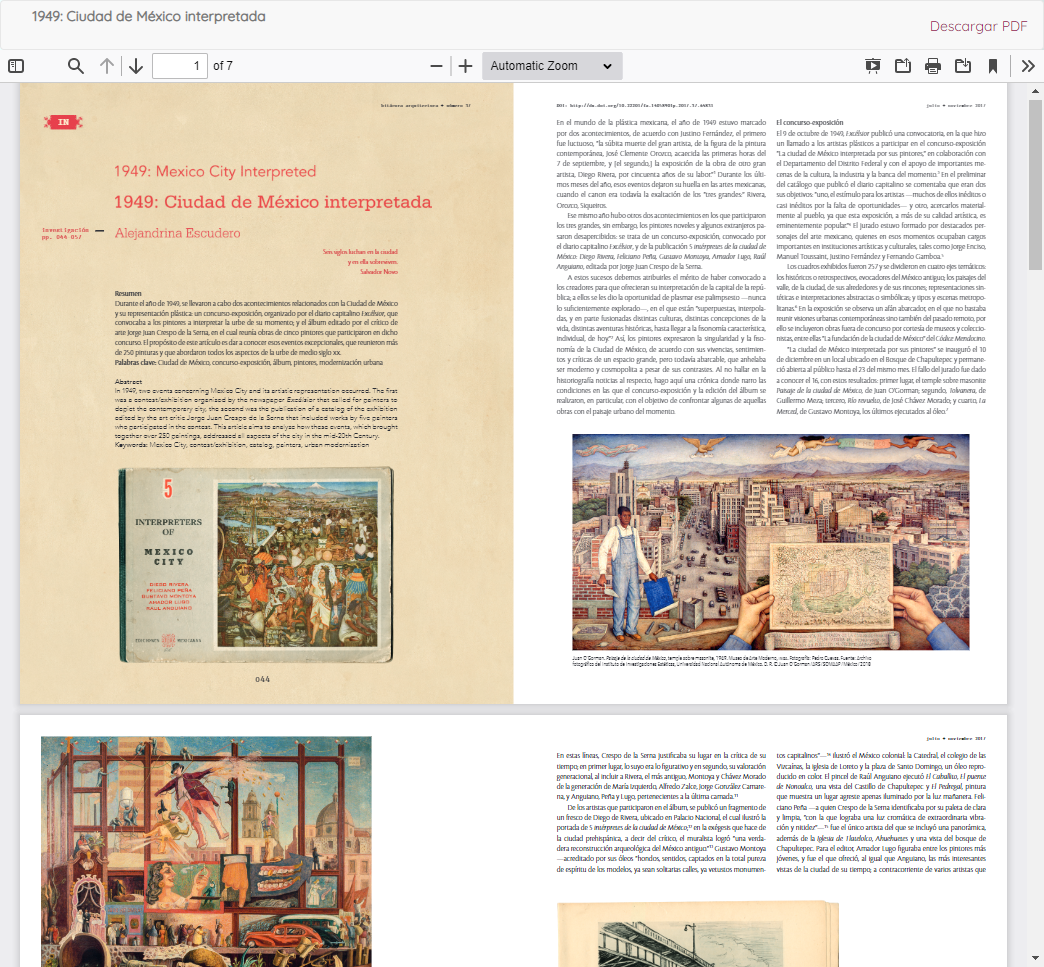Toggle the PDF sidebar panel

tap(16, 66)
